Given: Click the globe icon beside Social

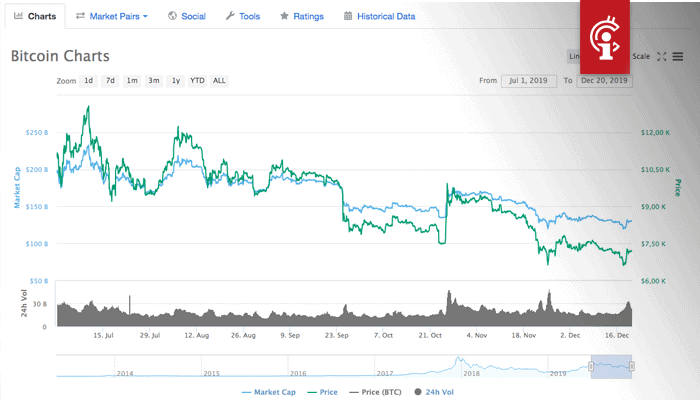Looking at the screenshot, I should point(172,16).
